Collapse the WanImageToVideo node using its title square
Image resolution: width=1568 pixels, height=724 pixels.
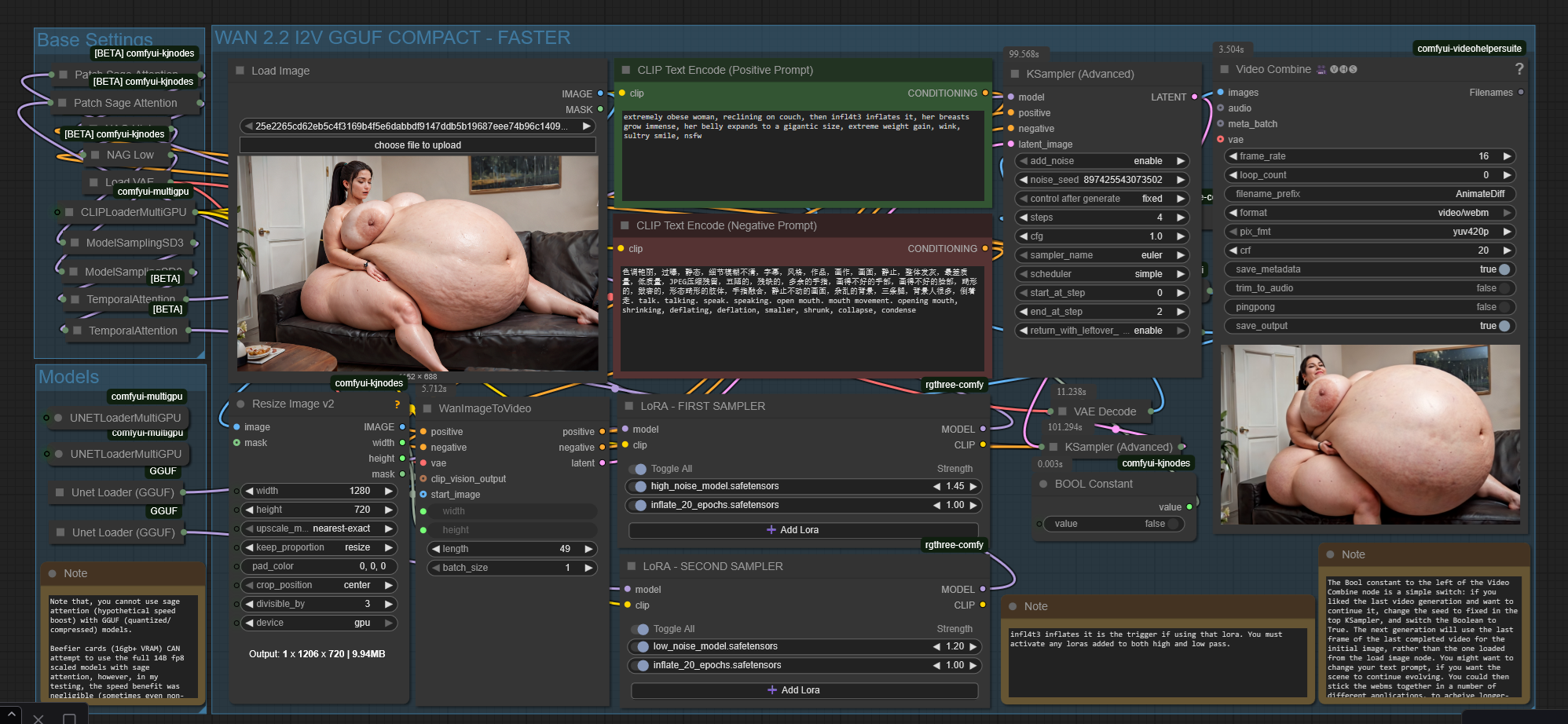[427, 408]
